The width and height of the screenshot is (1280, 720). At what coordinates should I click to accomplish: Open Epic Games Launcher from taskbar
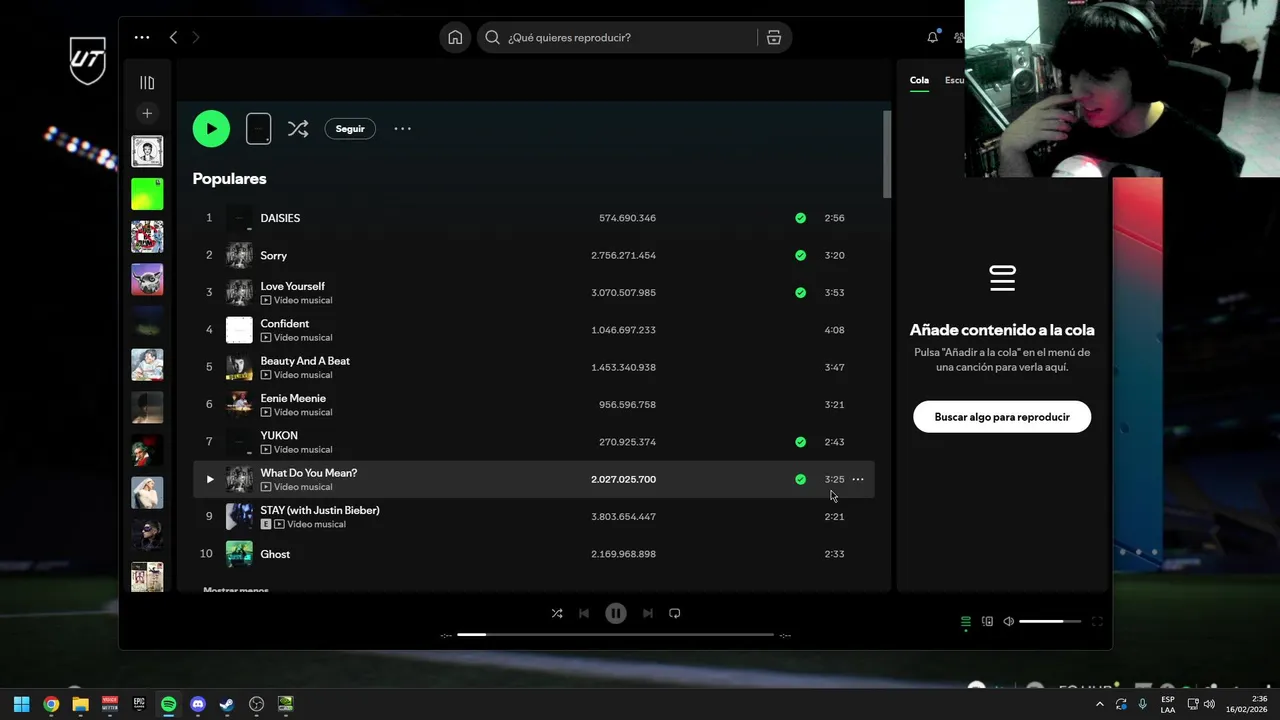(x=139, y=704)
